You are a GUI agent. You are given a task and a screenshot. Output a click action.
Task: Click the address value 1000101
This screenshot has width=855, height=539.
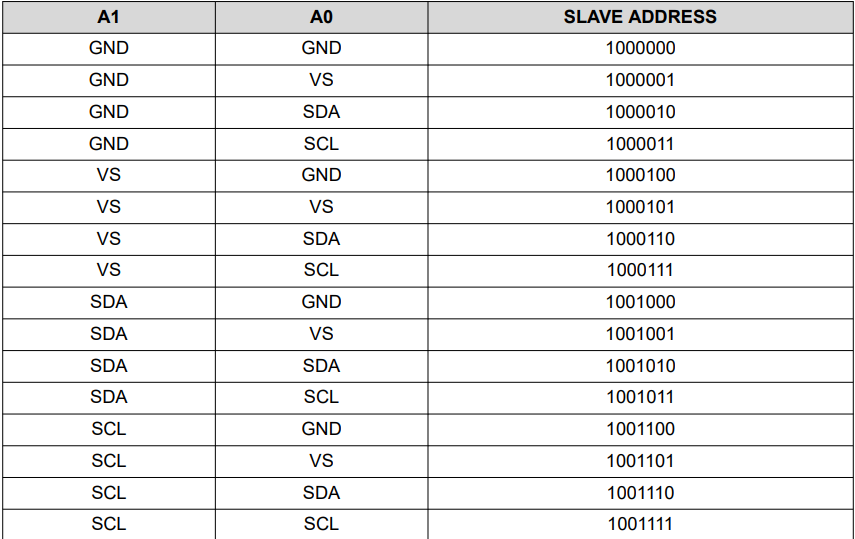click(x=640, y=207)
